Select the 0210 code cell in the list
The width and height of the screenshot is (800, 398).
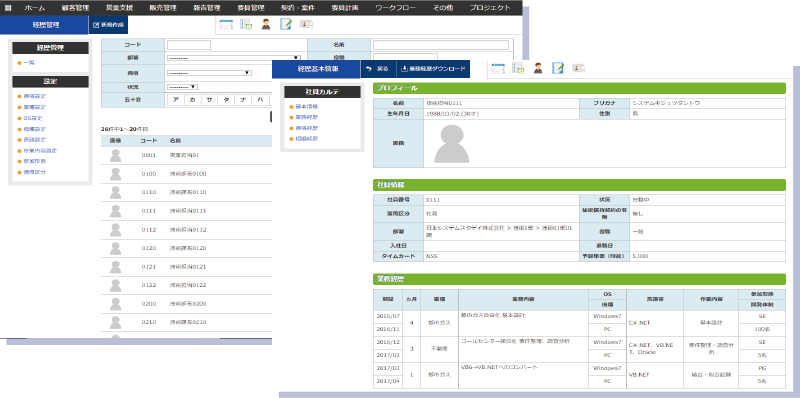[149, 322]
